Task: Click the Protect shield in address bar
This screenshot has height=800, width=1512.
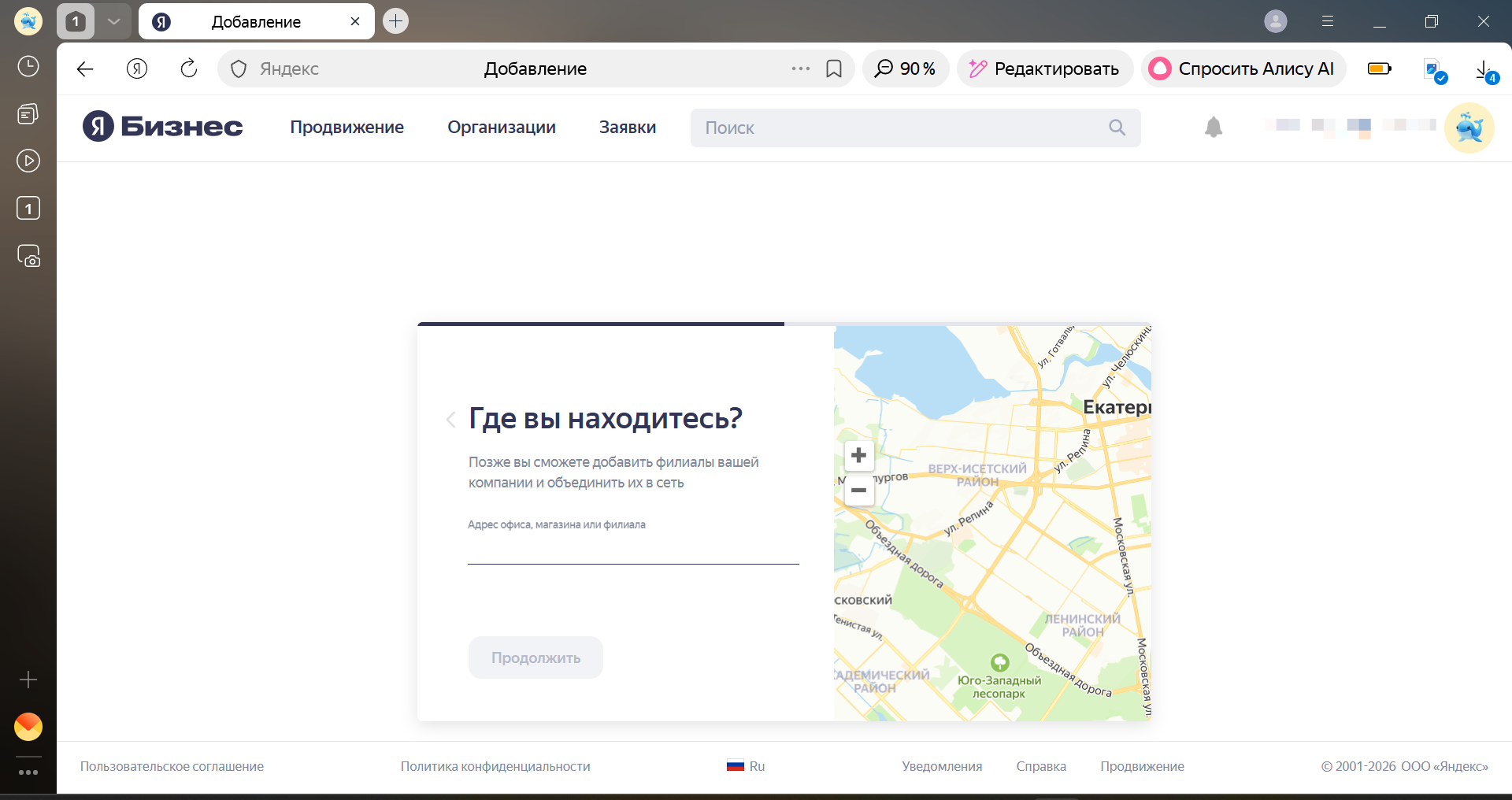Action: [x=238, y=69]
